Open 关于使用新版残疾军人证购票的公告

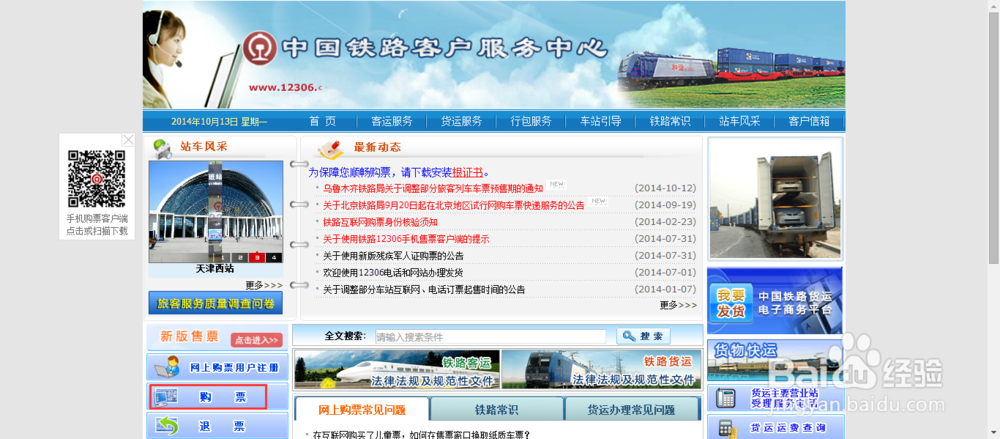coord(393,256)
